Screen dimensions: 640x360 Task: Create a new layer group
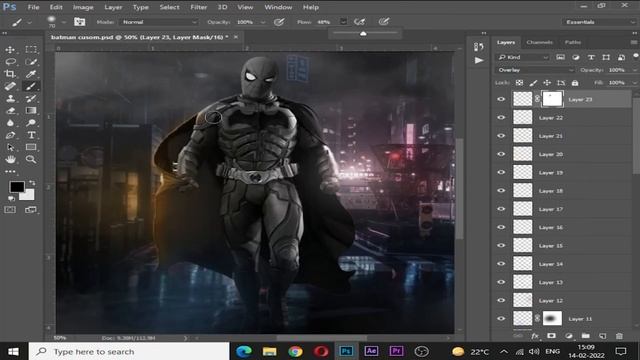click(x=586, y=336)
